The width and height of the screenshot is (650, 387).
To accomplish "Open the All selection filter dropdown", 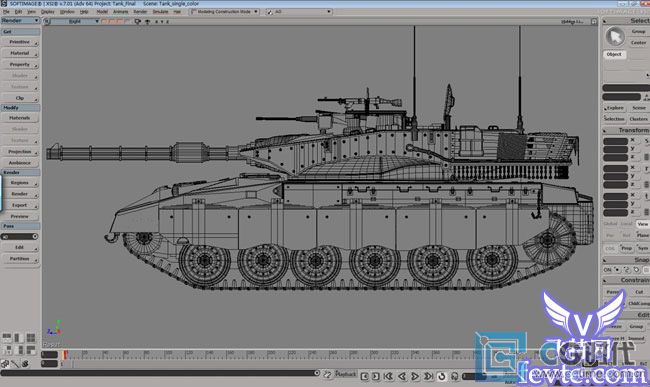I will [298, 12].
